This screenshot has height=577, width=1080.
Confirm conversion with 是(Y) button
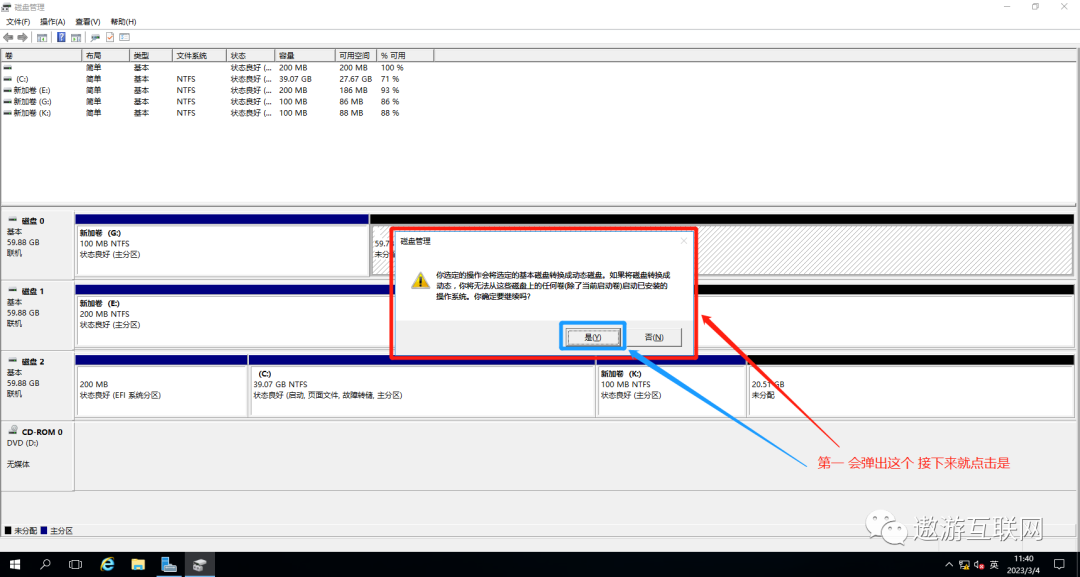(x=593, y=337)
